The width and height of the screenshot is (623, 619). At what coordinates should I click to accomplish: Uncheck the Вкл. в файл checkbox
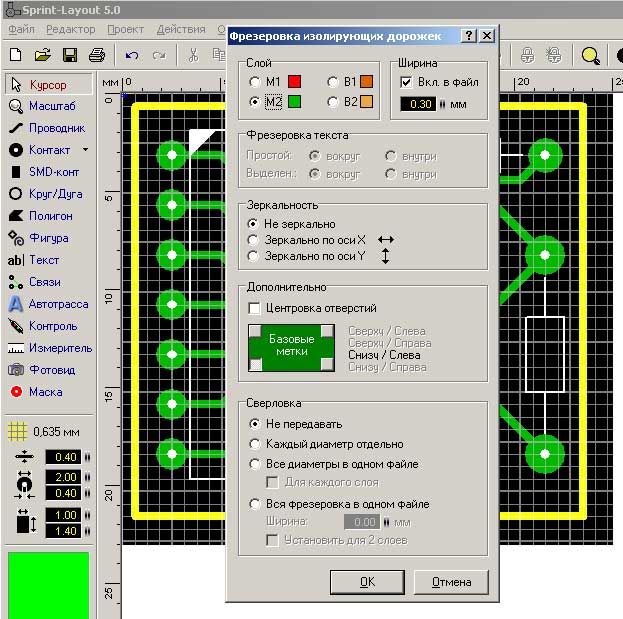point(407,82)
